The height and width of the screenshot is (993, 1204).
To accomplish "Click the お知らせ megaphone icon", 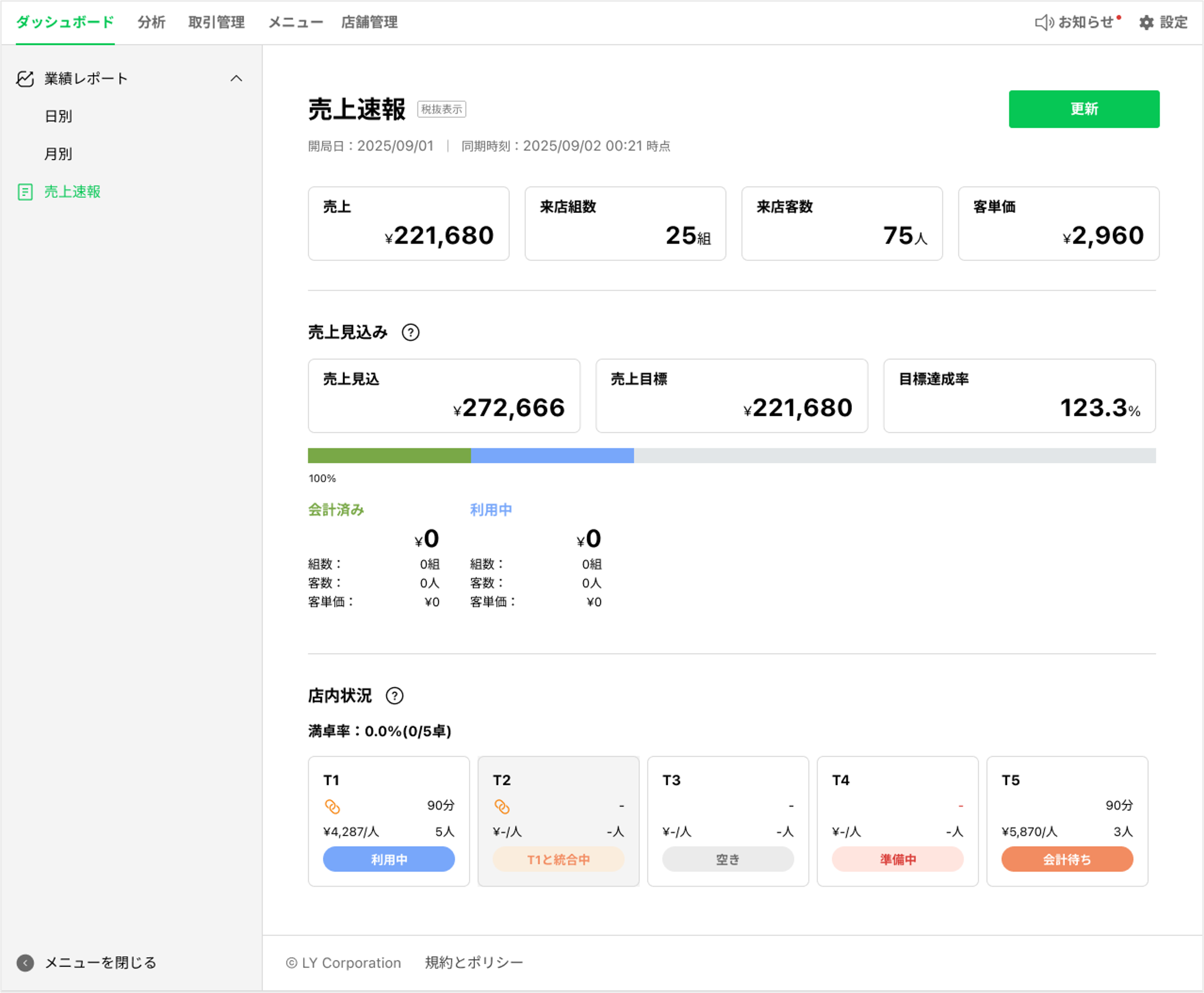I will (1044, 22).
